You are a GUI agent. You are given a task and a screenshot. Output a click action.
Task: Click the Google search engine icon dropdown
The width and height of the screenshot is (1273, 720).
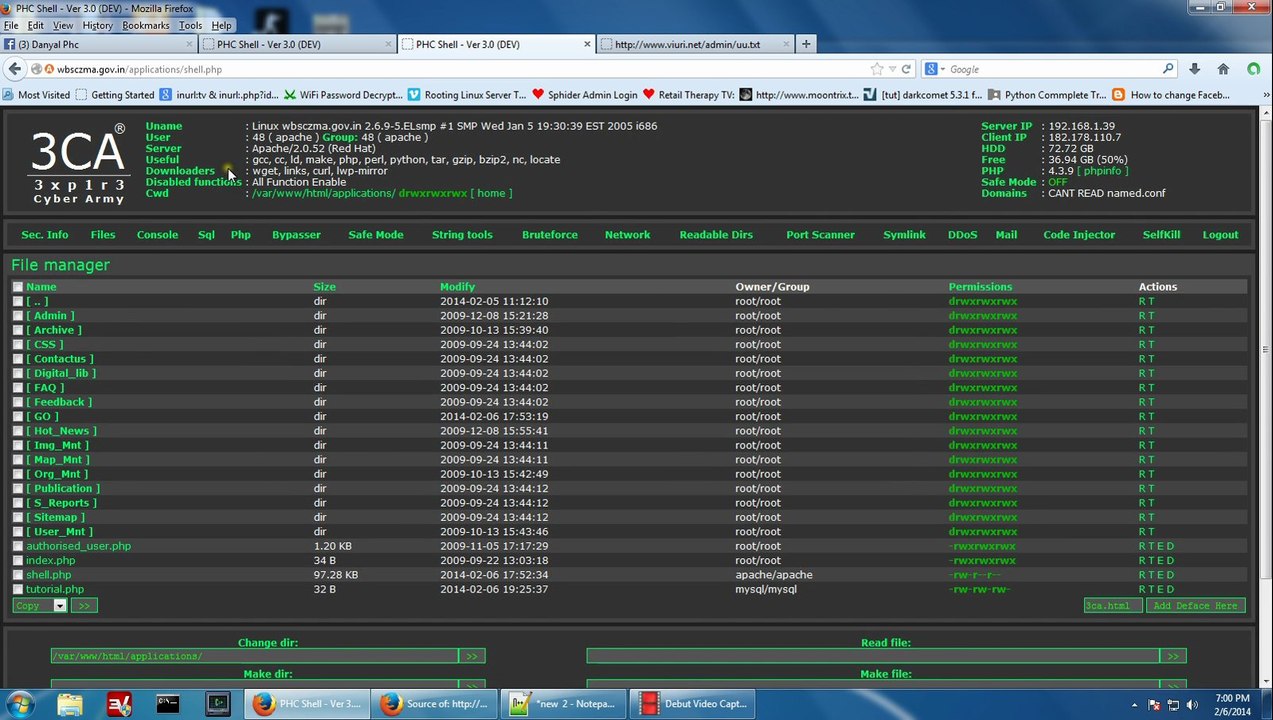[934, 69]
